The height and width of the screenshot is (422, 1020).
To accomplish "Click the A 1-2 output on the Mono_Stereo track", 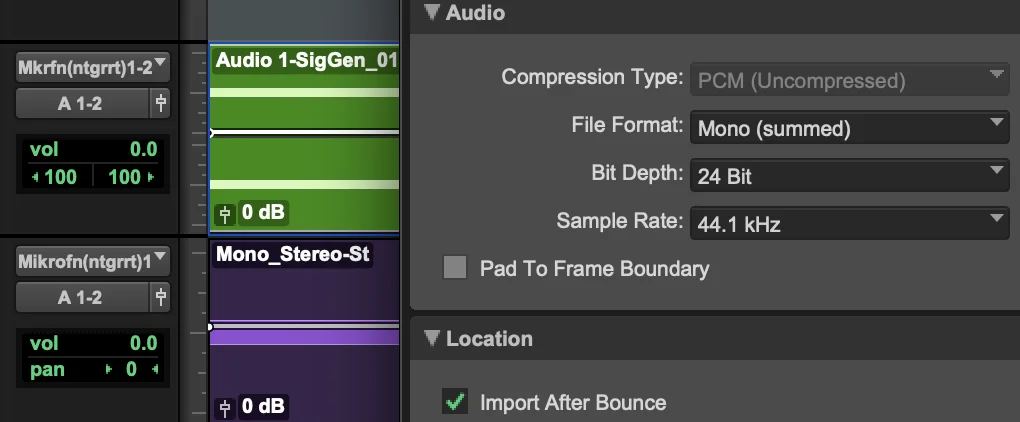I will click(82, 298).
